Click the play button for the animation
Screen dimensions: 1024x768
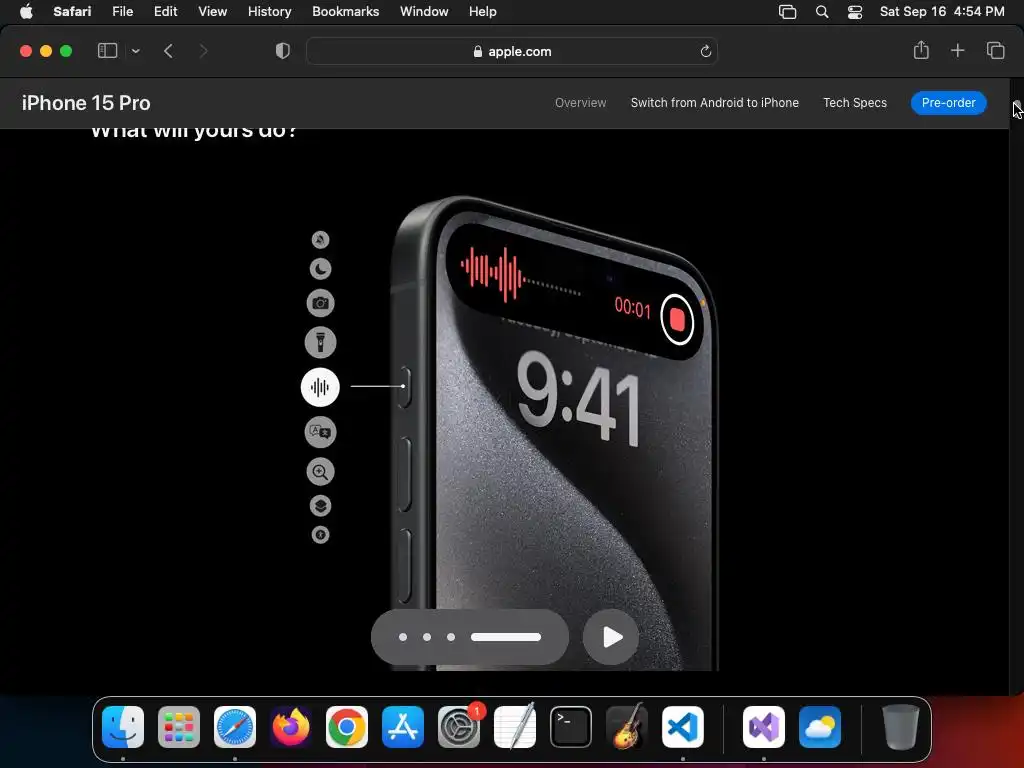coord(611,637)
